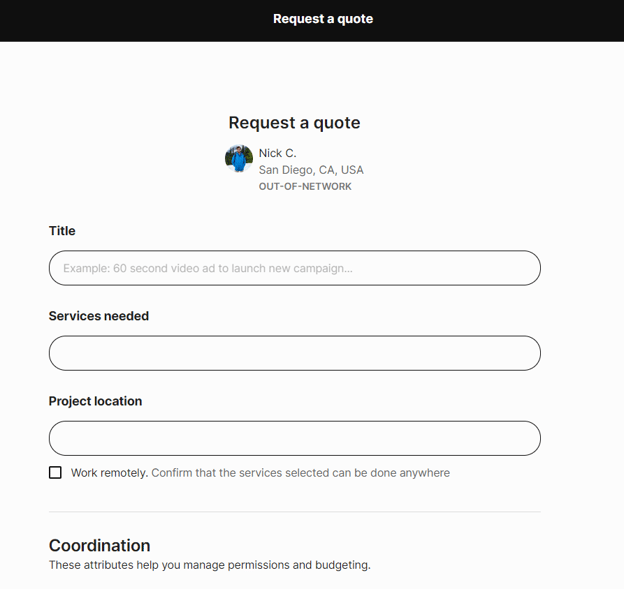The image size is (624, 589).
Task: Open the Services needed field
Action: pos(294,353)
